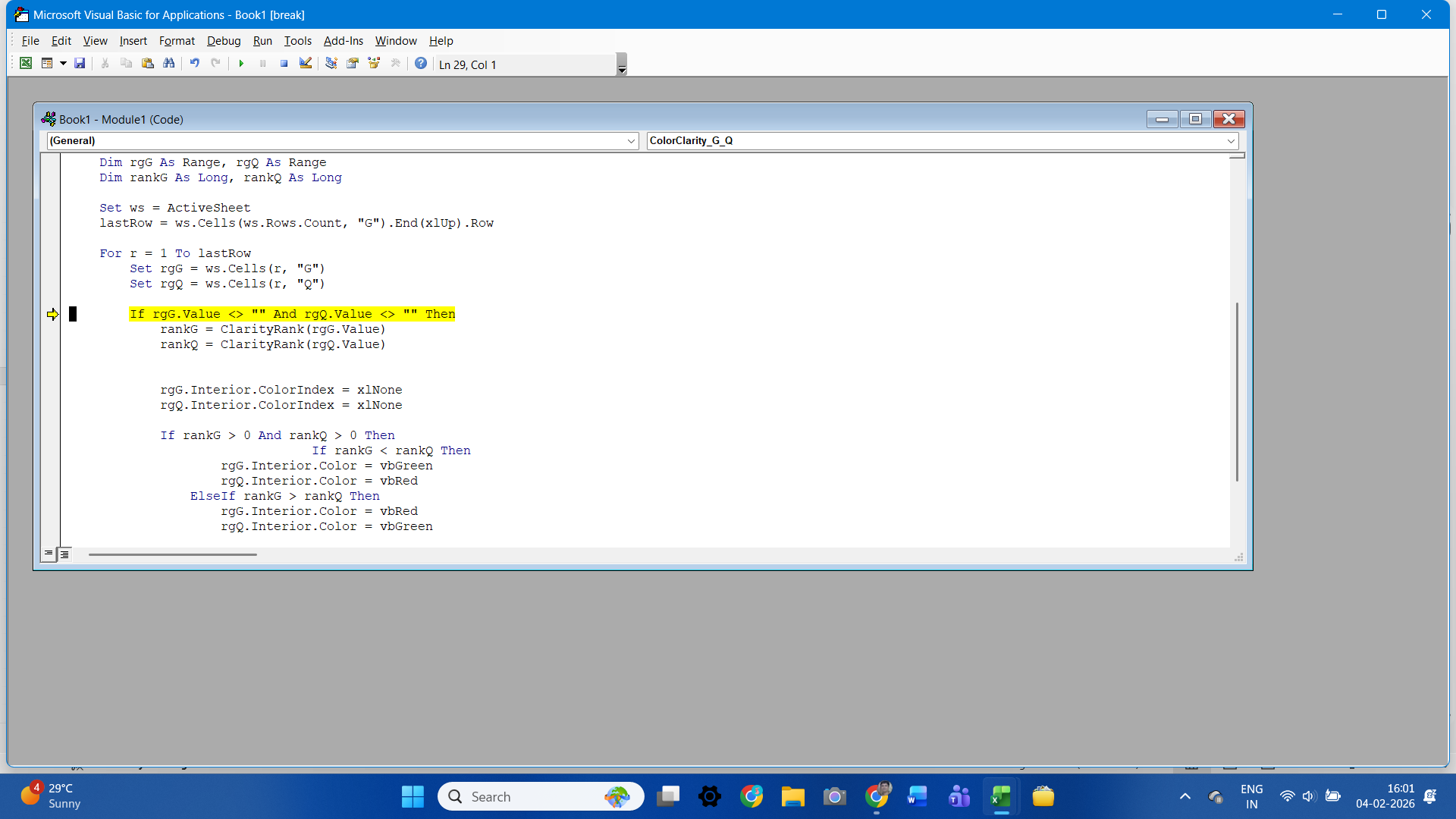Image resolution: width=1456 pixels, height=819 pixels.
Task: Open Excel from the Windows taskbar
Action: 1000,797
